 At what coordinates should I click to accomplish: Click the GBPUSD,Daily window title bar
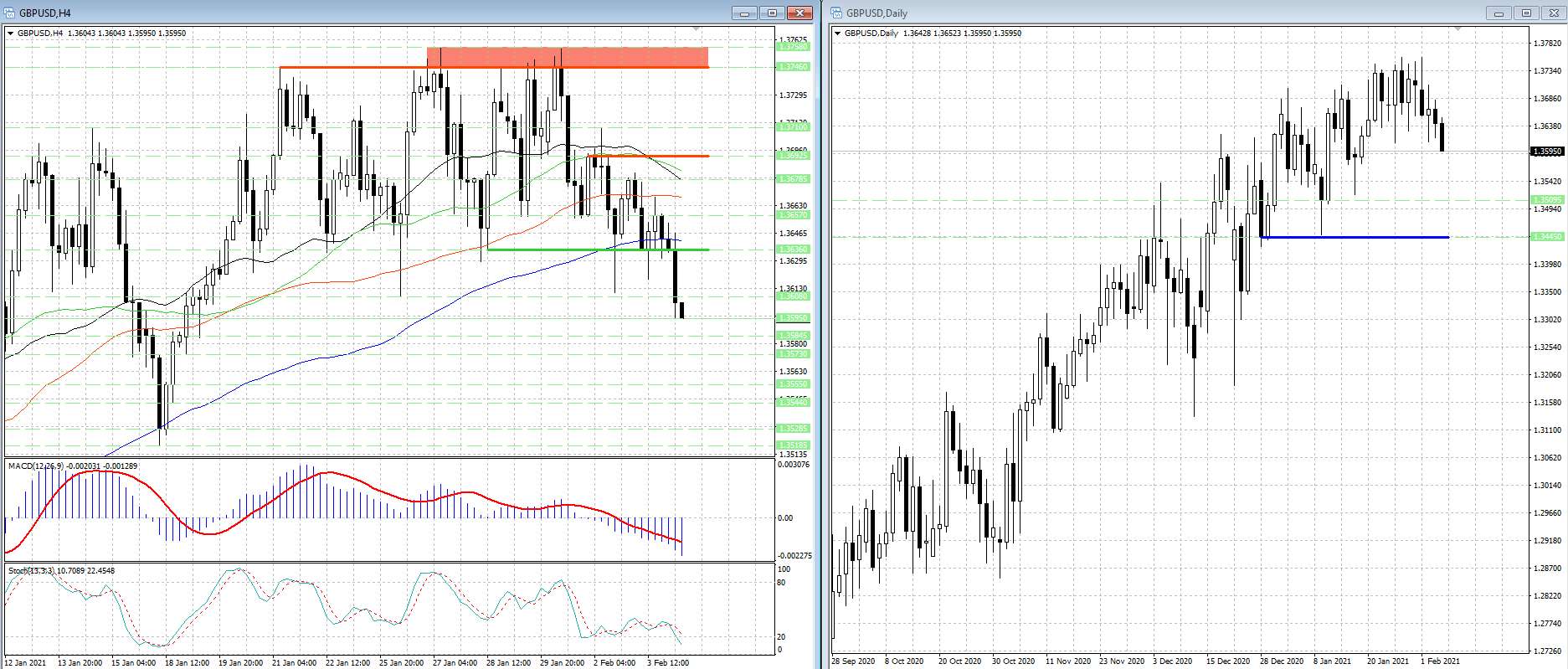1172,13
